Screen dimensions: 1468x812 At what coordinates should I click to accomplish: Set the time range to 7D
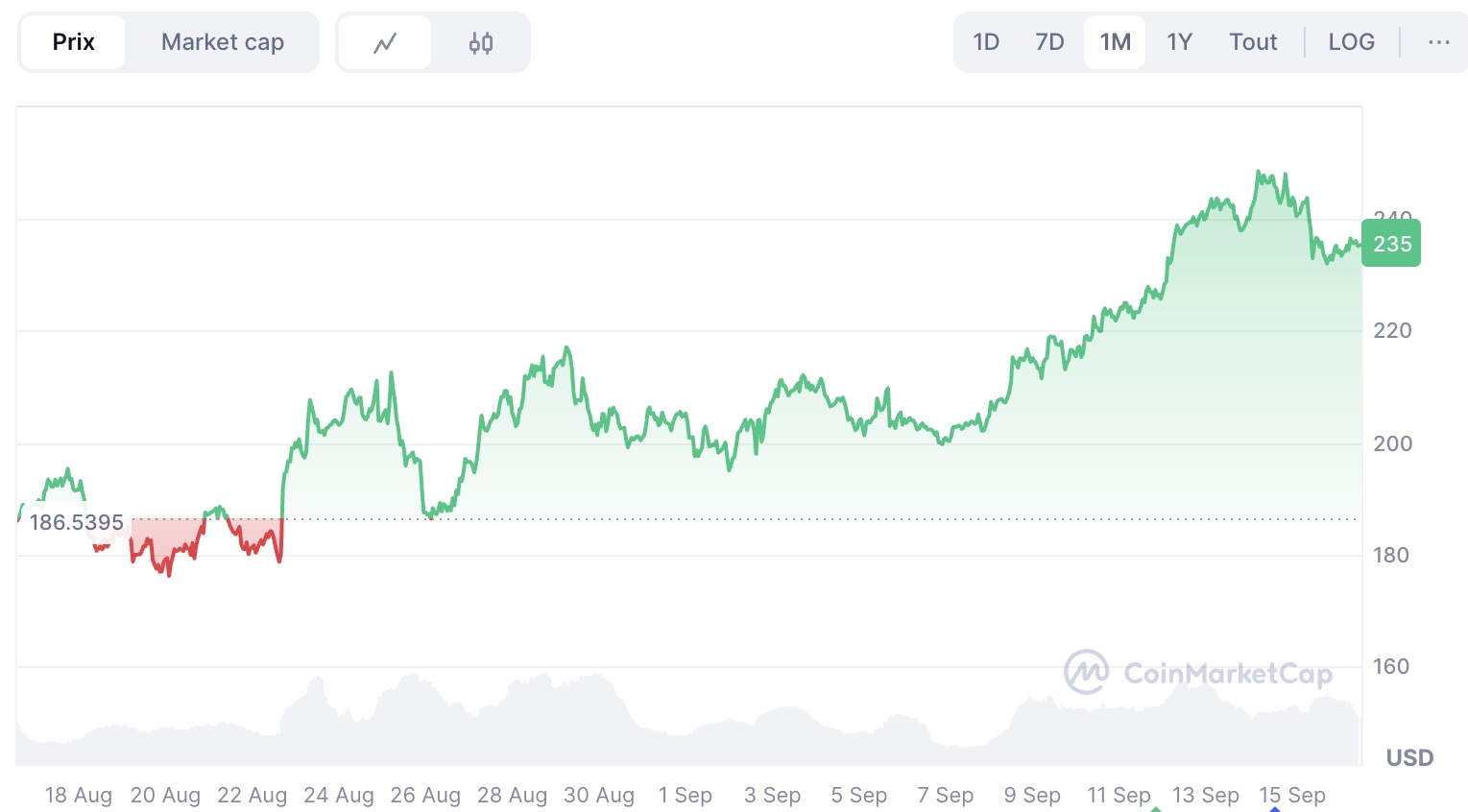(1049, 42)
